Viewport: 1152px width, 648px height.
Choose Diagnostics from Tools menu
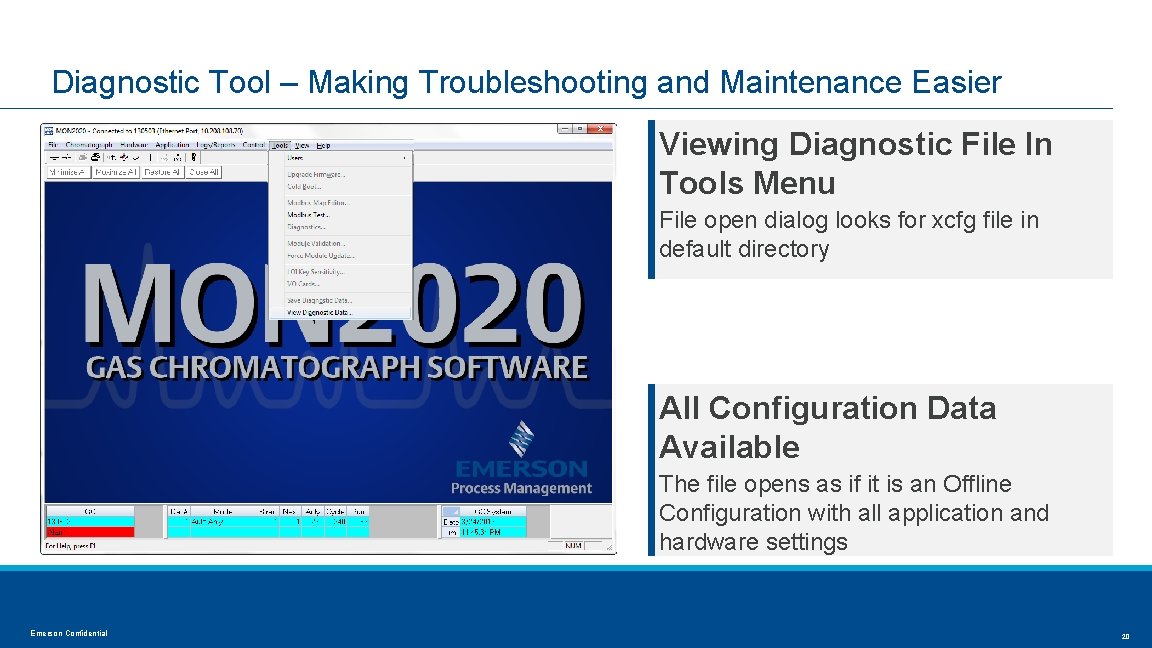(340, 227)
